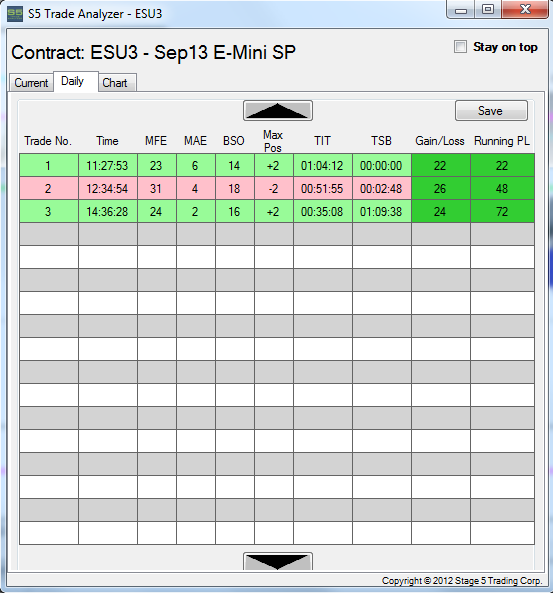Image resolution: width=553 pixels, height=593 pixels.
Task: Click Max Pos value -2
Action: 274,188
